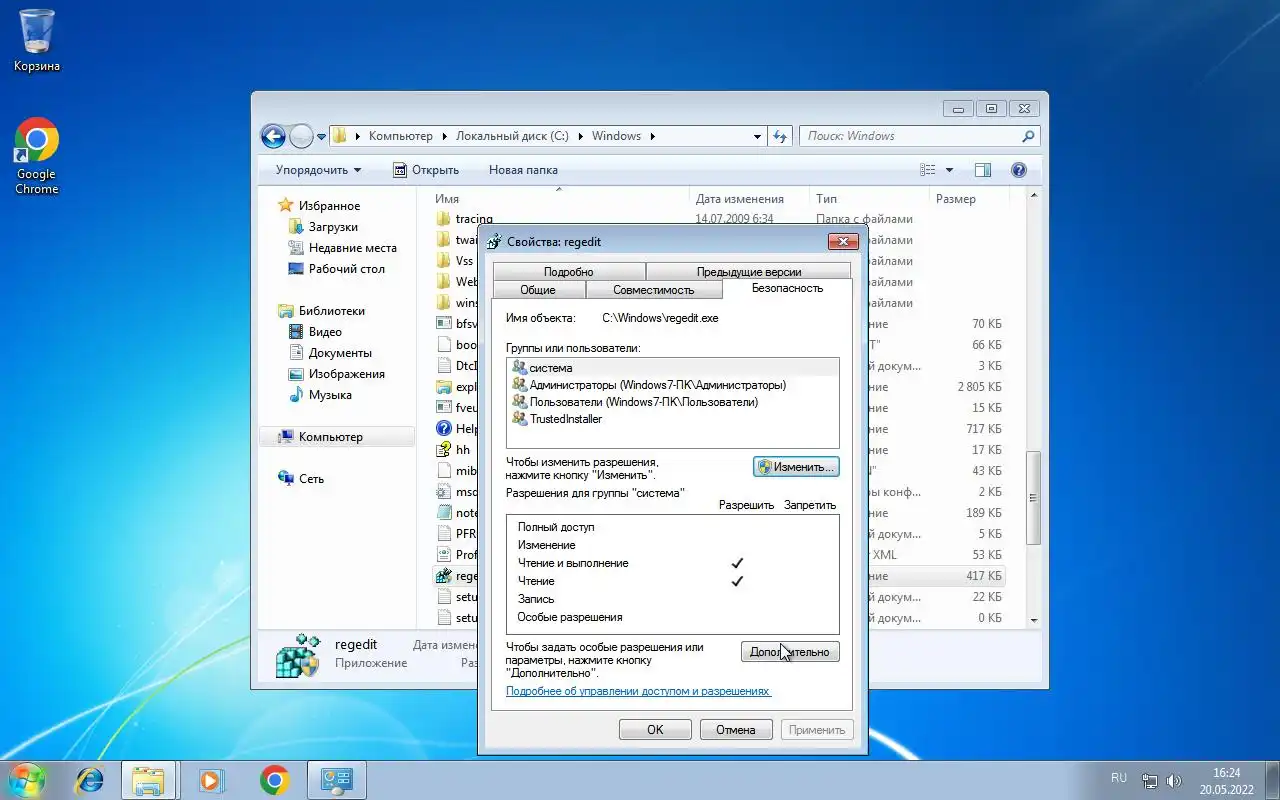Select the tracing folder icon
Screen dimensions: 1280x800
445,219
